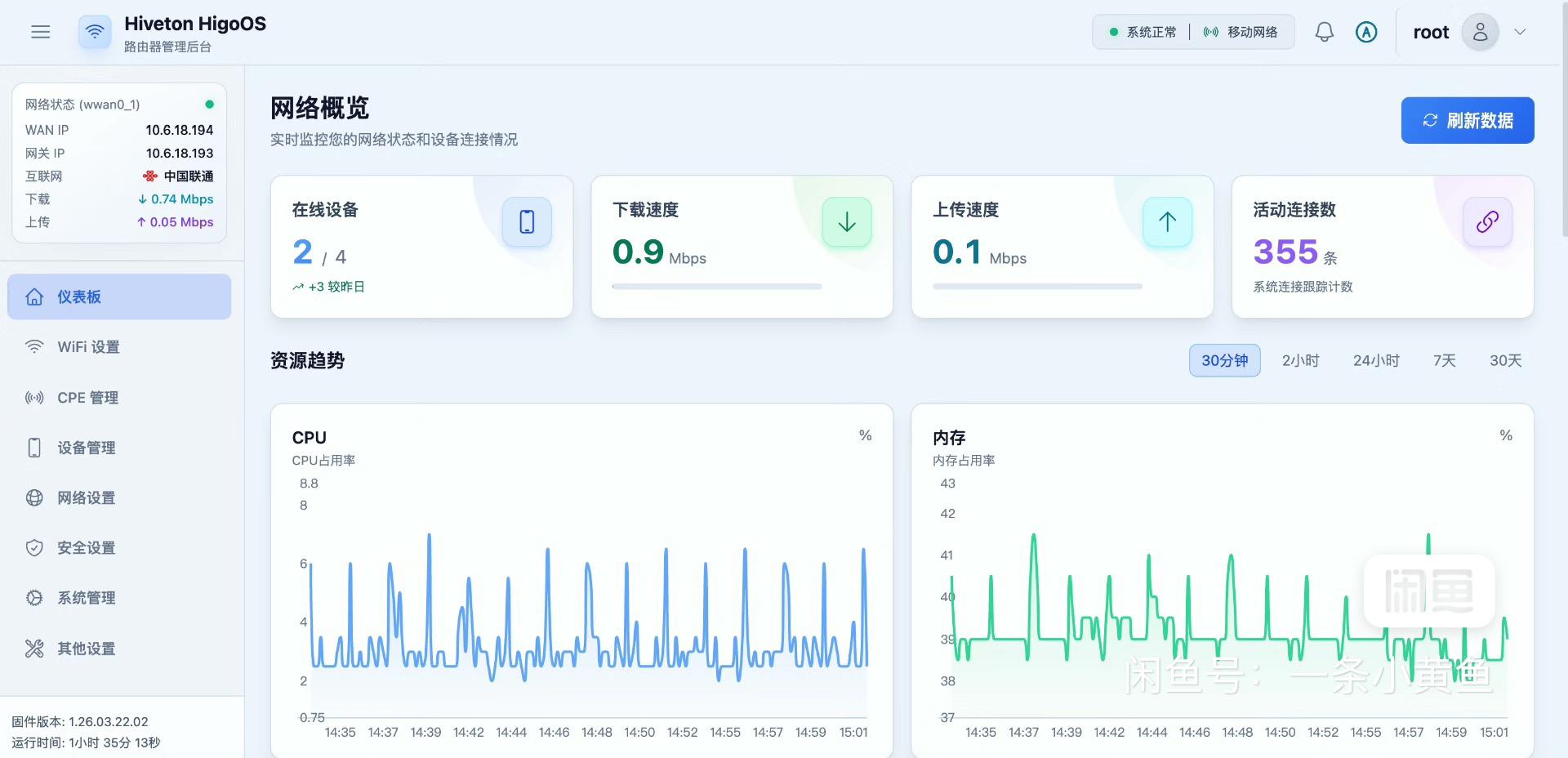
Task: Go to CPE 管理 page
Action: tap(87, 398)
